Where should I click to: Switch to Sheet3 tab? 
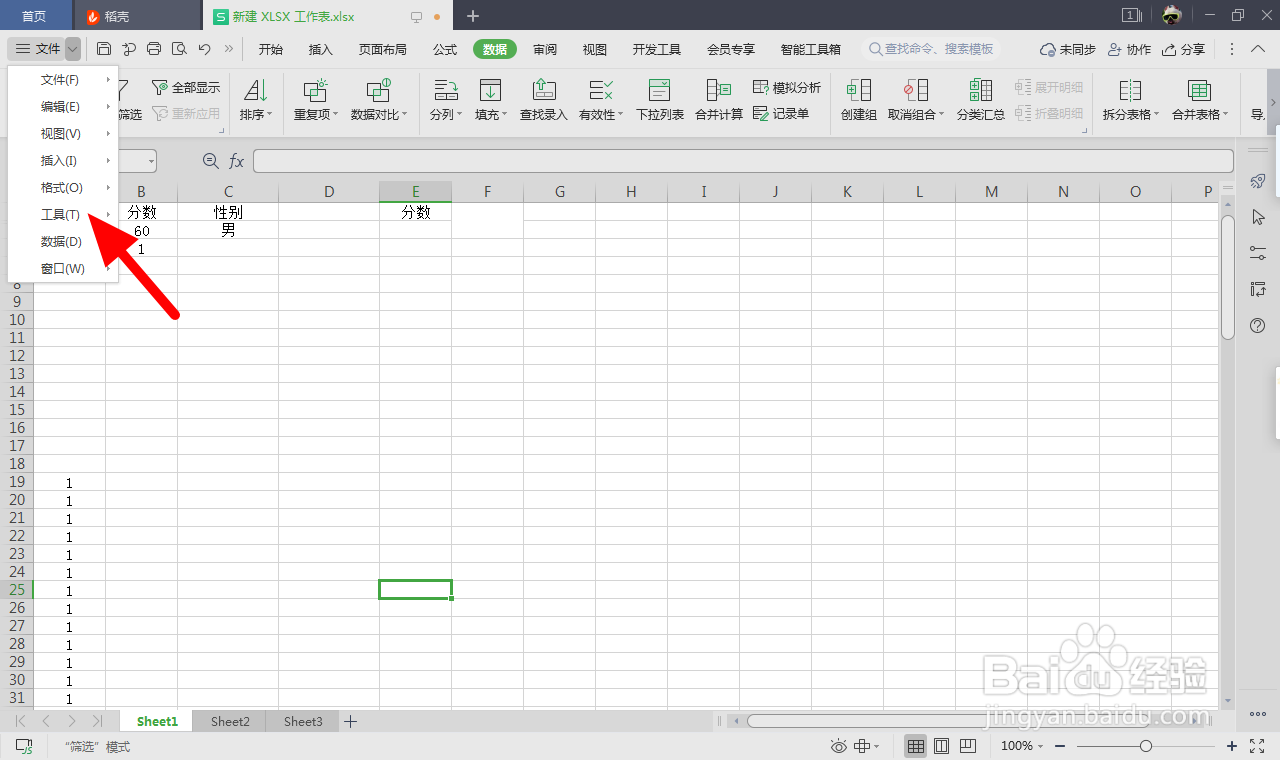click(303, 721)
